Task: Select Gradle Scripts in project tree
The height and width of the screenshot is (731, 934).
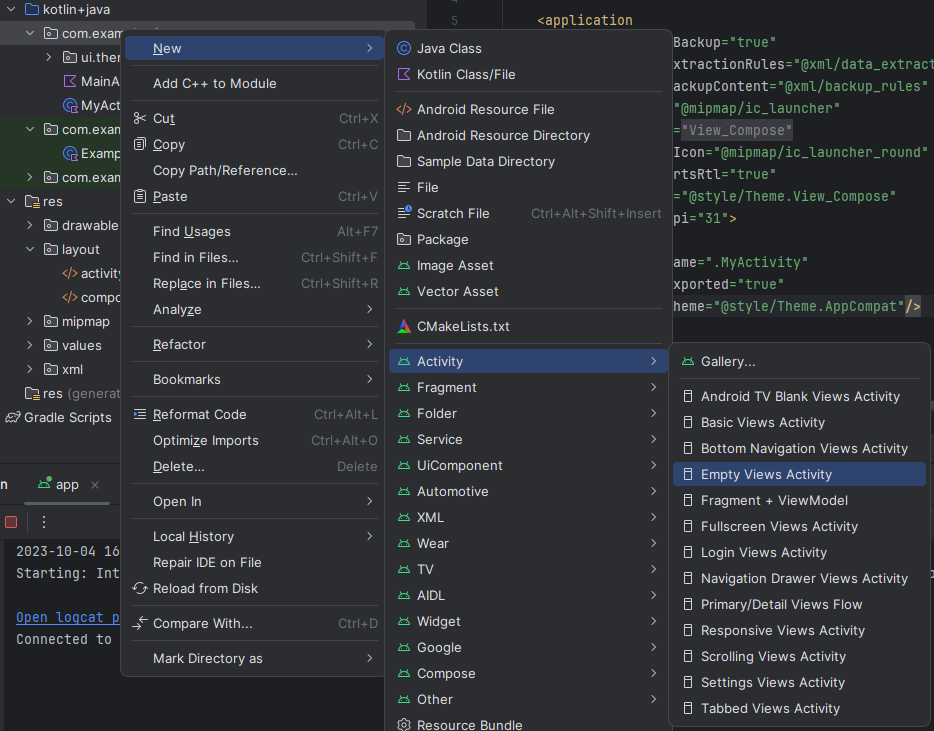Action: [67, 417]
